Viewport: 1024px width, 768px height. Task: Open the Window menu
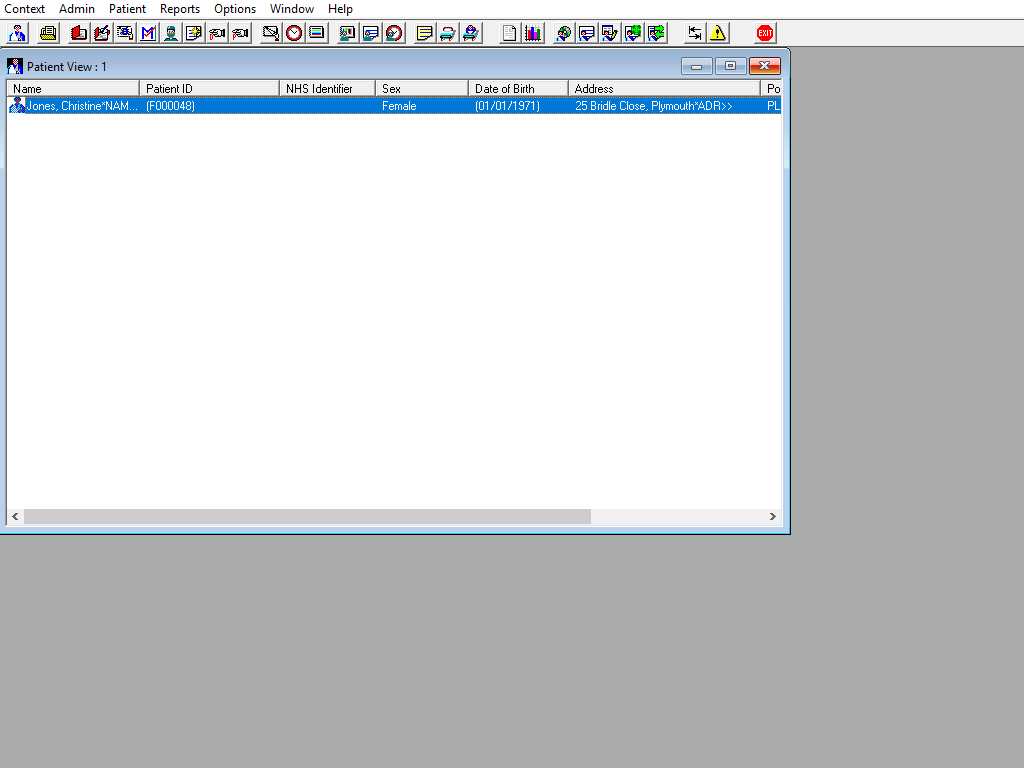tap(291, 9)
